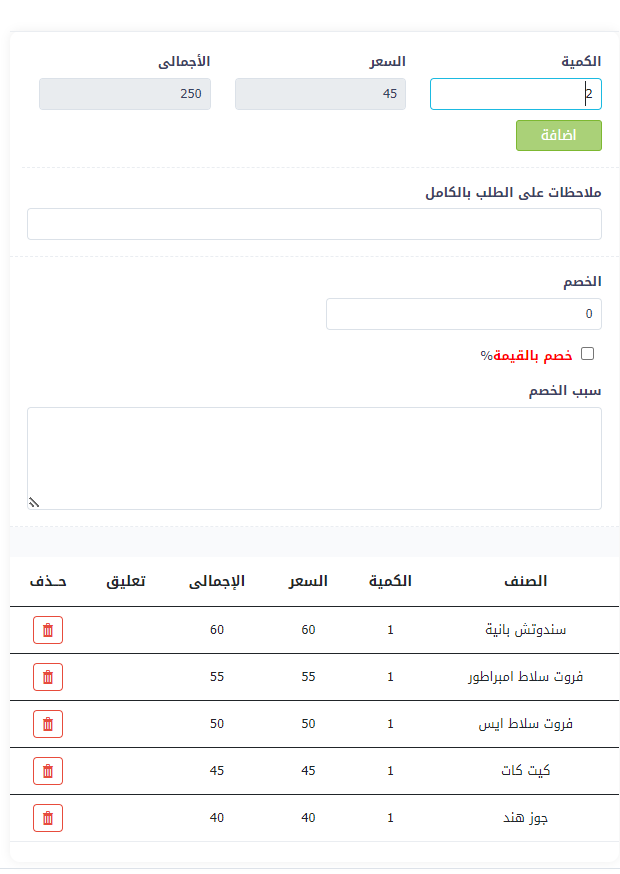This screenshot has height=874, width=620.
Task: Click the السعر price field
Action: (320, 94)
